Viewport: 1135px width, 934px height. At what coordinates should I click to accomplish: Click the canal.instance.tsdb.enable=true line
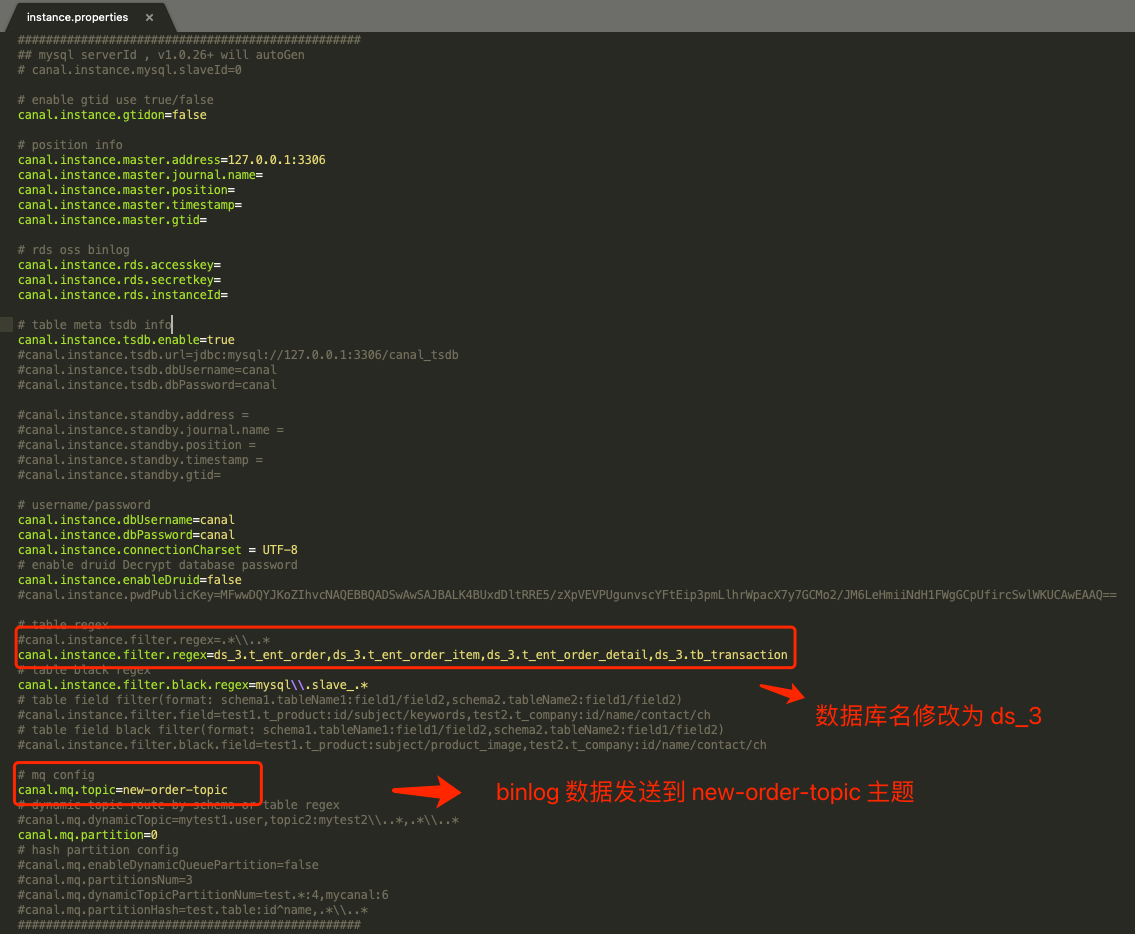[x=126, y=340]
